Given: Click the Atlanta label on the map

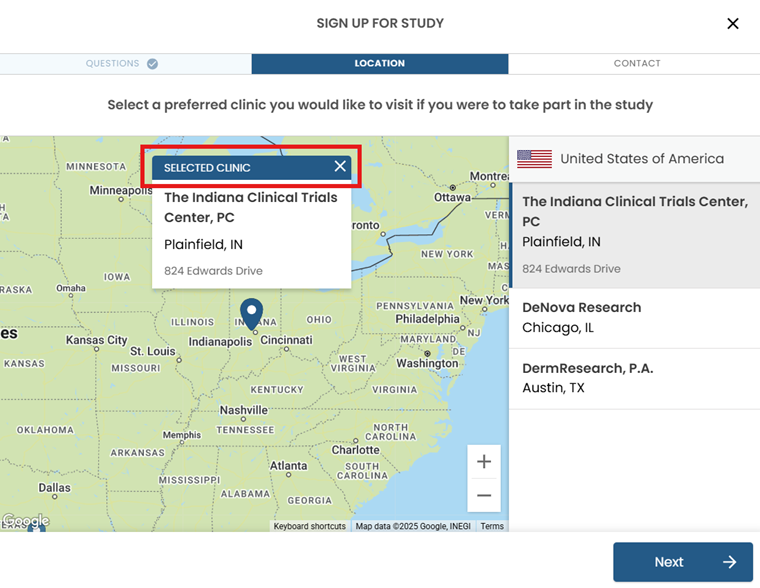Looking at the screenshot, I should (288, 465).
